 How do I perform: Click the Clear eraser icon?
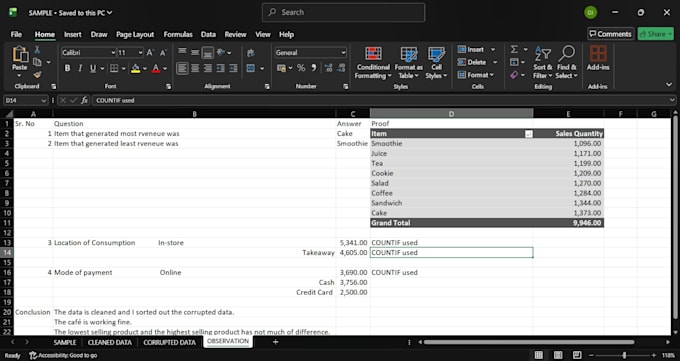[x=514, y=75]
